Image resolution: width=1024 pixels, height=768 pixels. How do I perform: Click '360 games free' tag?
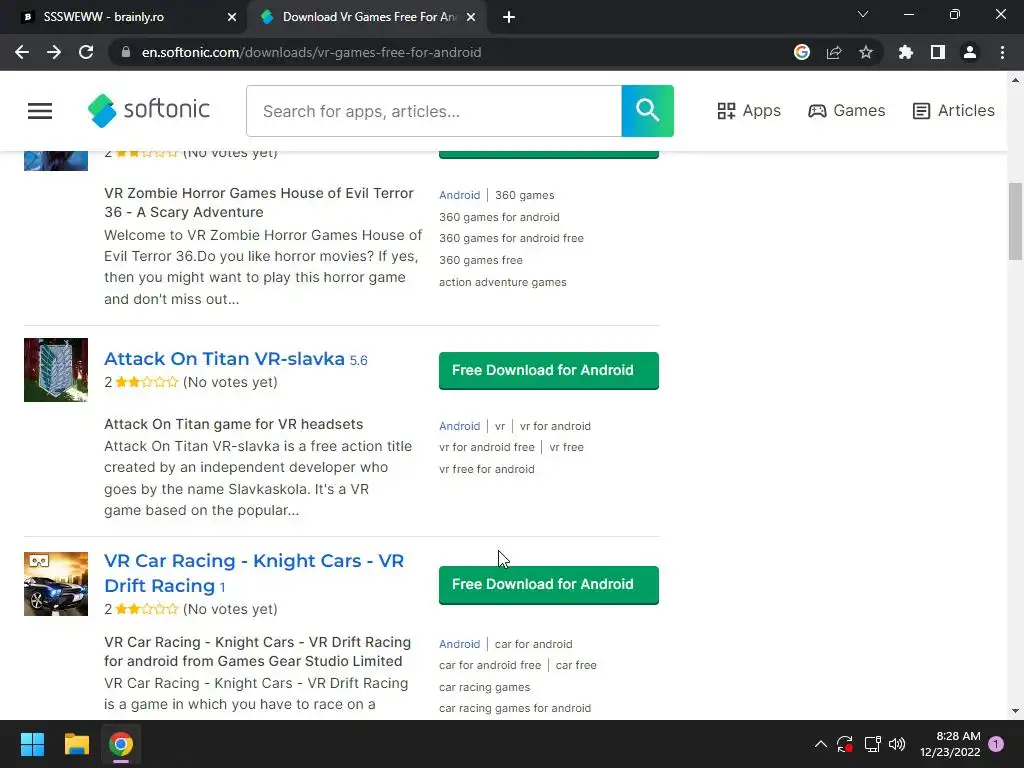[481, 260]
